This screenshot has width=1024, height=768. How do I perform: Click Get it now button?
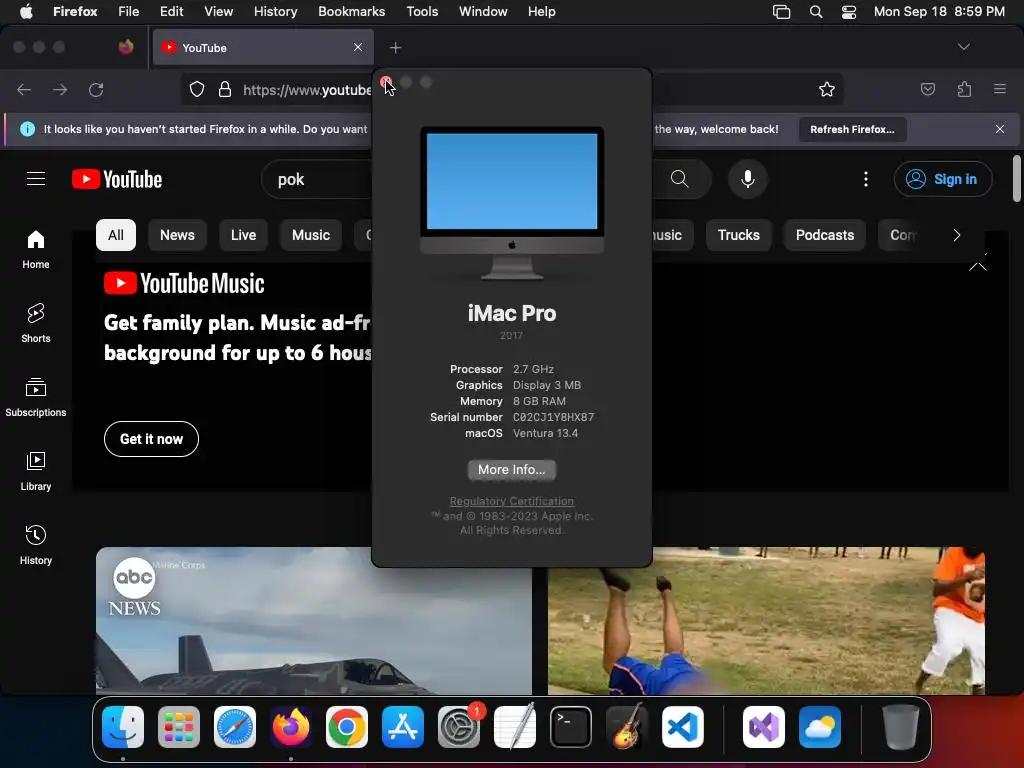(x=152, y=439)
